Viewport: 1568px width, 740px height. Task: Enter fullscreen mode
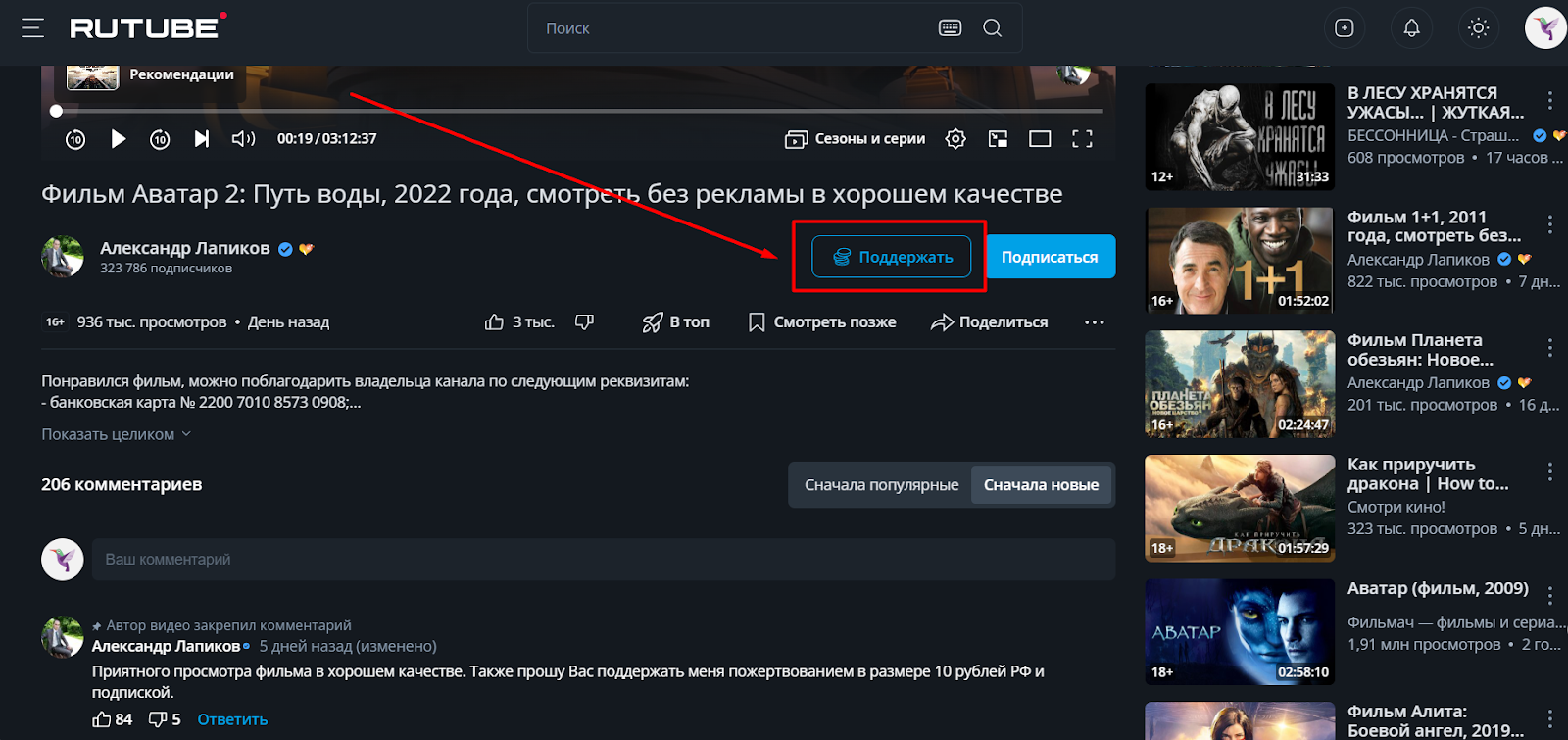coord(1082,139)
